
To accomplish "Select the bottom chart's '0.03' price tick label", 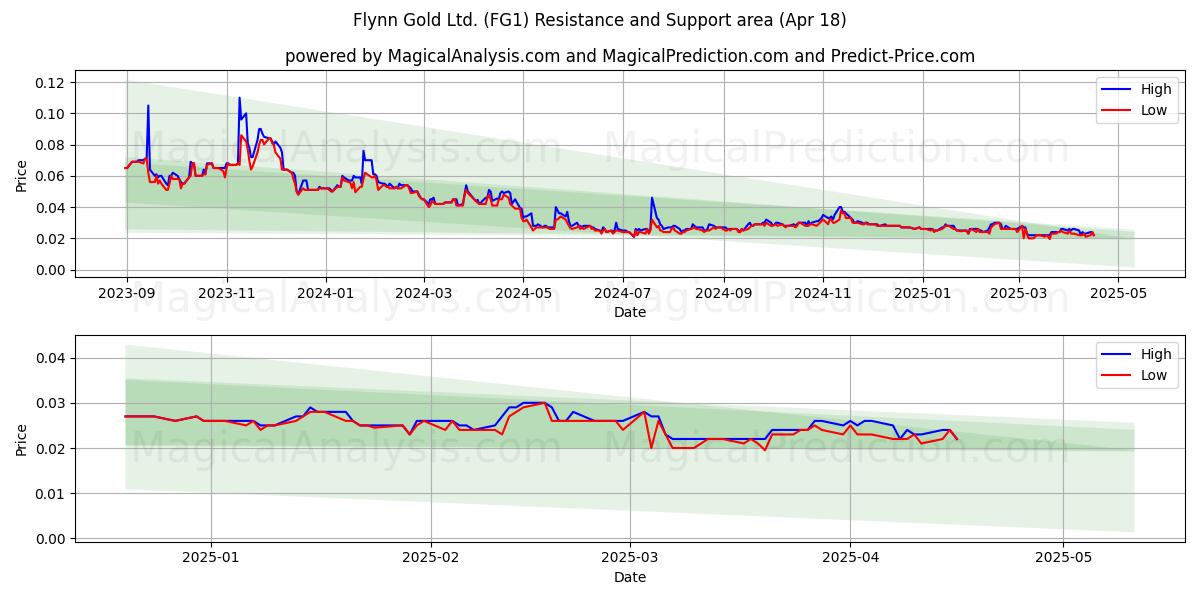I will point(50,403).
